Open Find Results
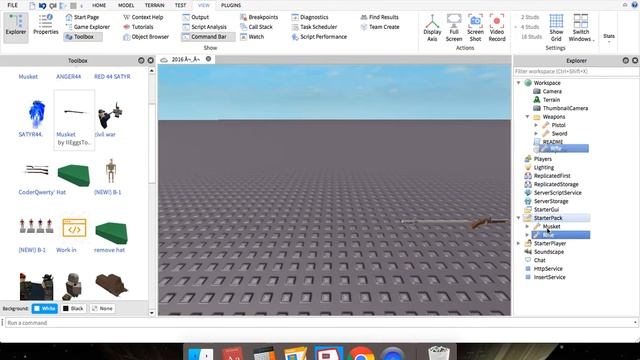640x360 pixels. pos(380,17)
